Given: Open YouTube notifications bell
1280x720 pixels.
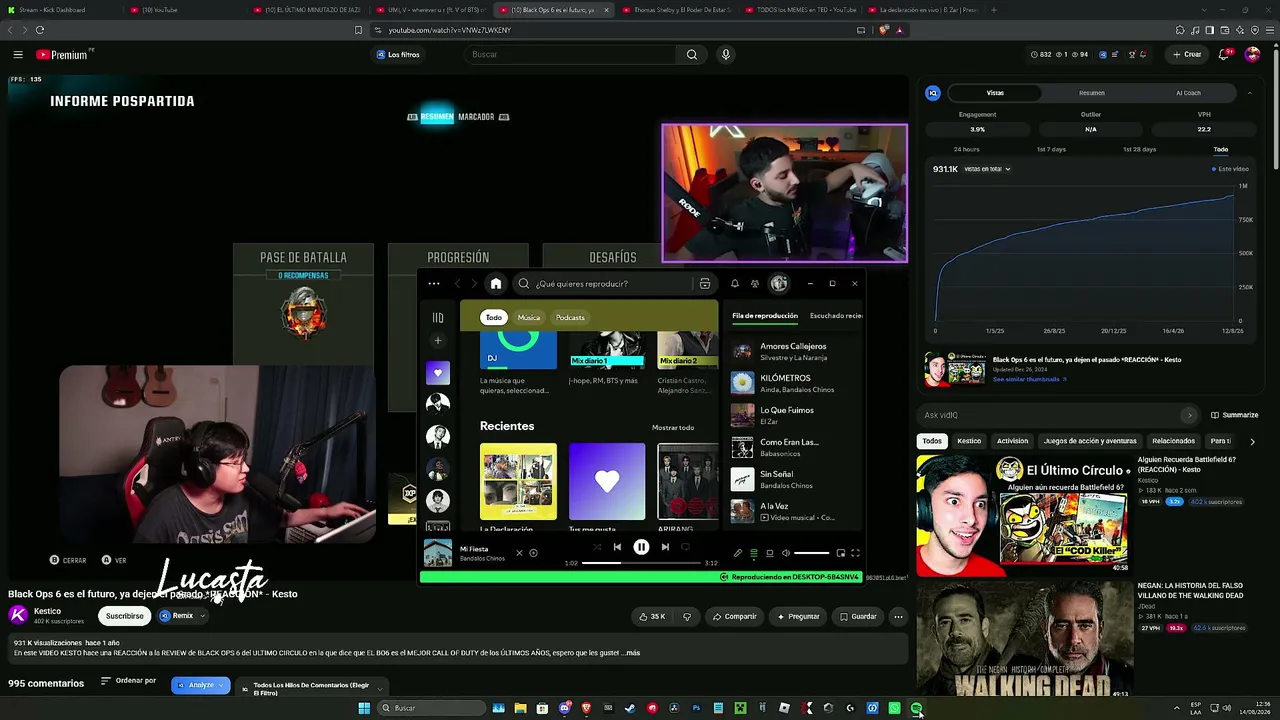Looking at the screenshot, I should 1223,55.
